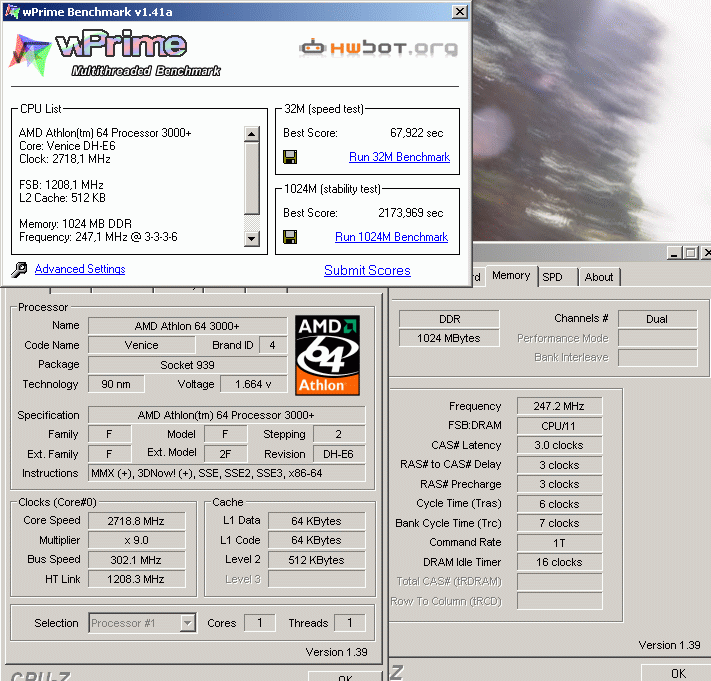Click the Technology value 90 nm

click(116, 384)
